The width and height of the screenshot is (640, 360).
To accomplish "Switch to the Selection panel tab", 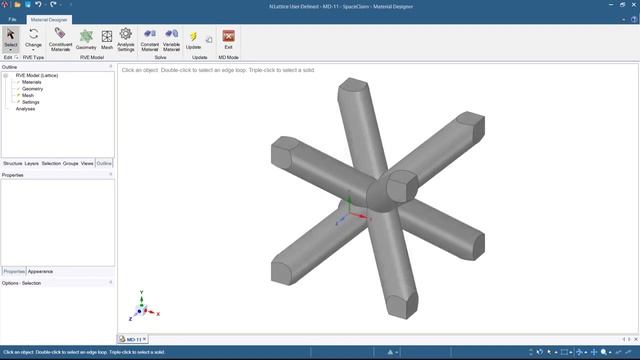I will pyautogui.click(x=51, y=163).
